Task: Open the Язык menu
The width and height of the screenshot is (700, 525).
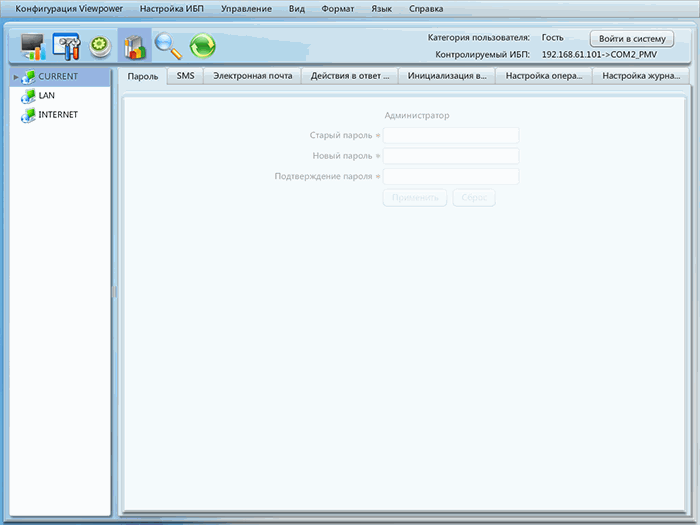Action: (x=381, y=9)
